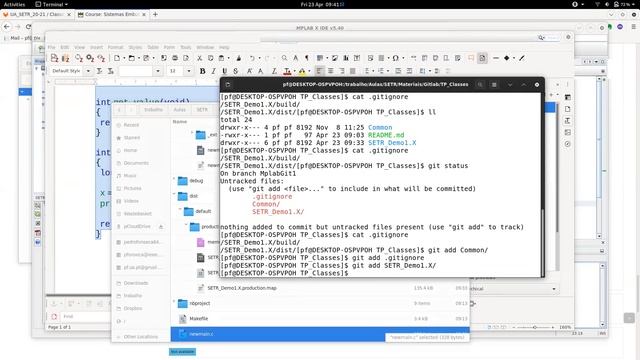Click the Cut icon in Writer toolbar
The image size is (640, 360).
pyautogui.click(x=200, y=58)
